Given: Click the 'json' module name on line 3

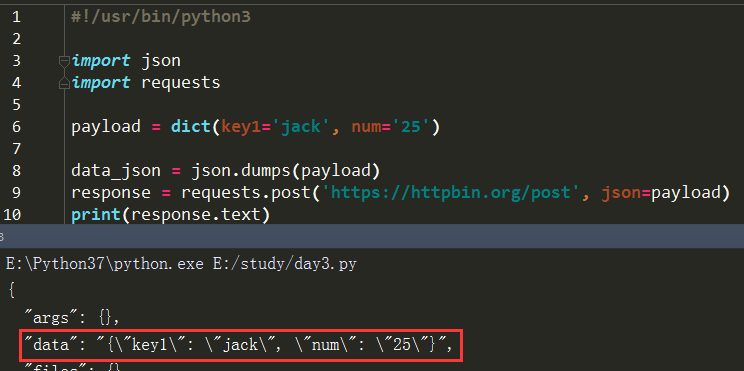Looking at the screenshot, I should point(161,61).
